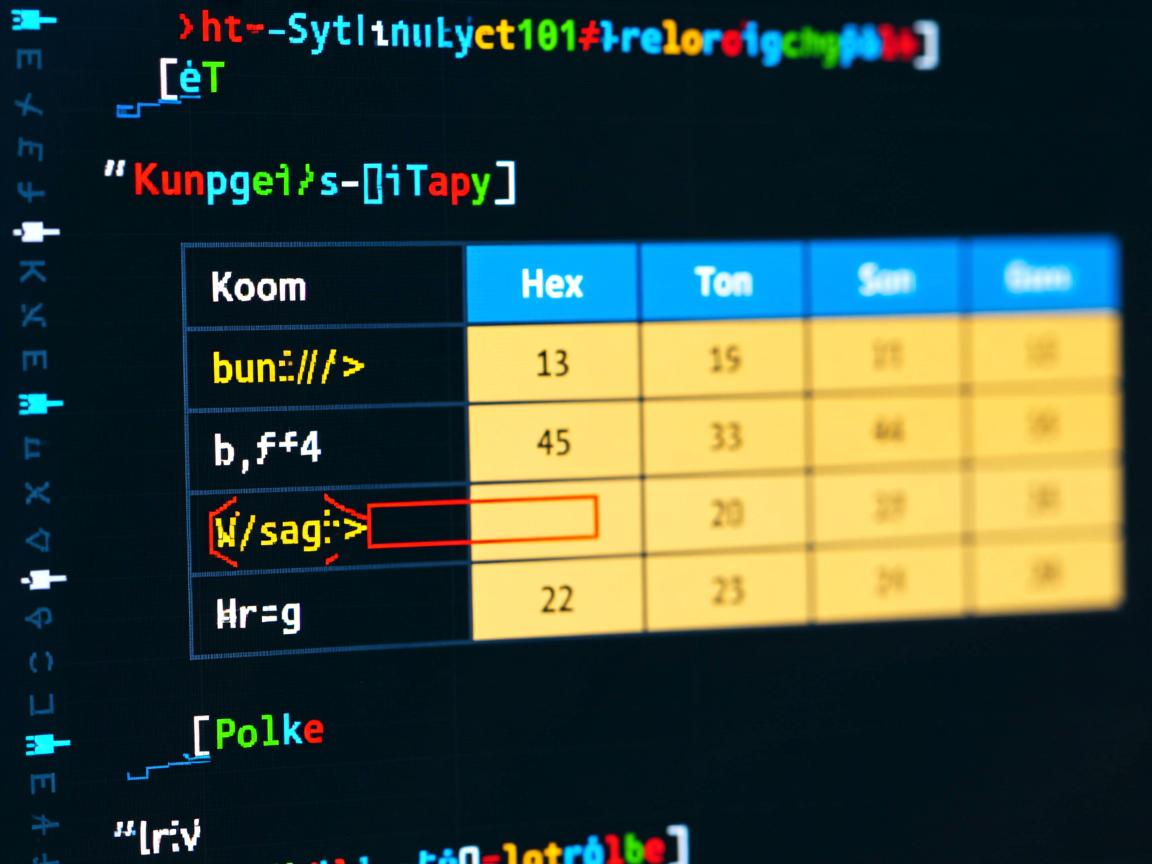Viewport: 1152px width, 864px height.
Task: Click the cyan gutter marker at the top line
Action: coord(33,19)
